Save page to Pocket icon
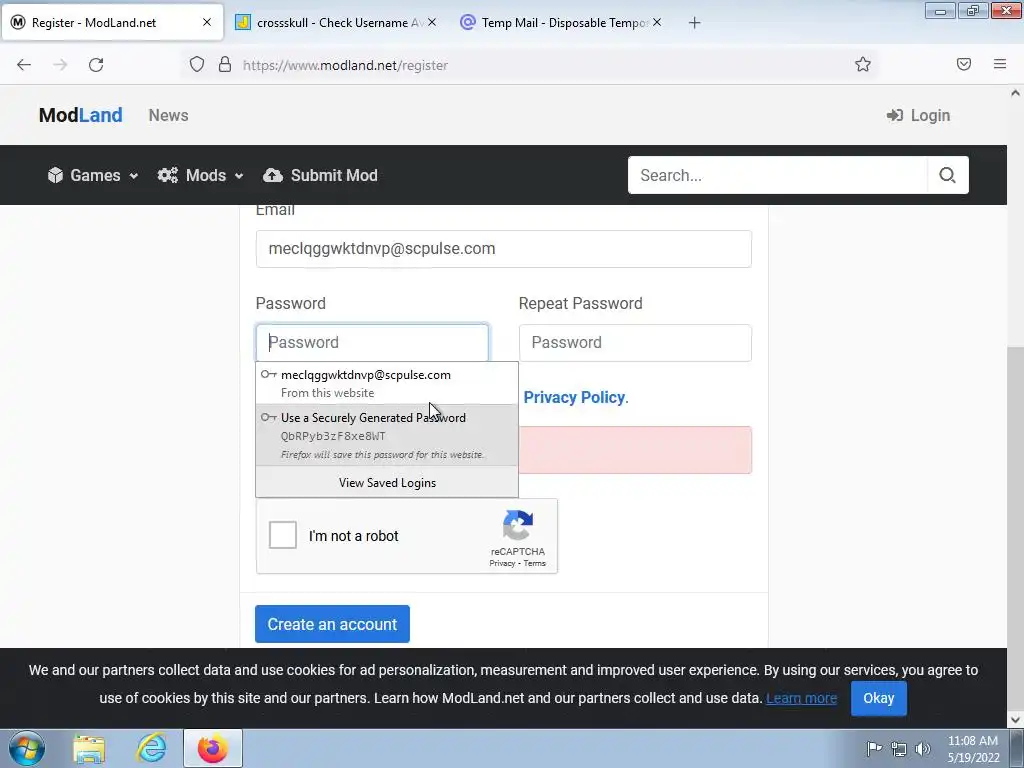 pos(963,64)
